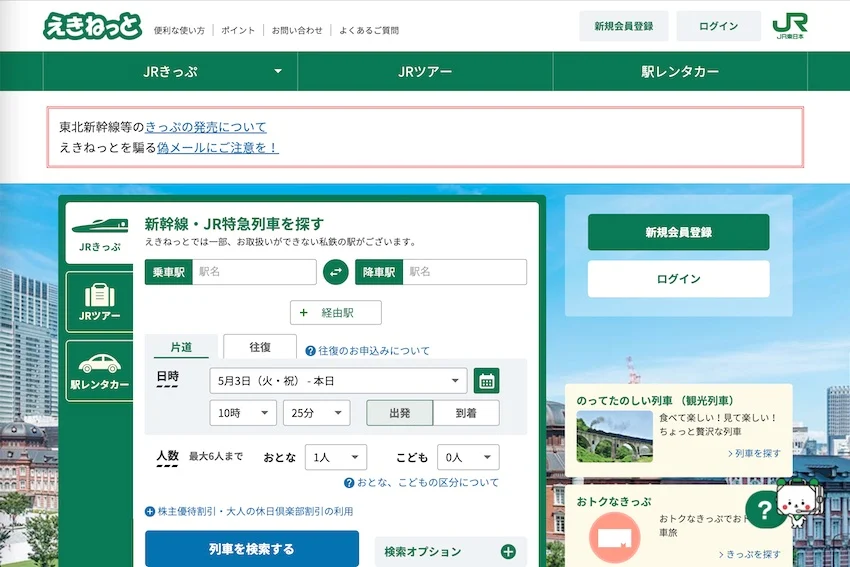The width and height of the screenshot is (850, 567).
Task: Click question icon beside 往復のお申込みについて
Action: coord(310,351)
